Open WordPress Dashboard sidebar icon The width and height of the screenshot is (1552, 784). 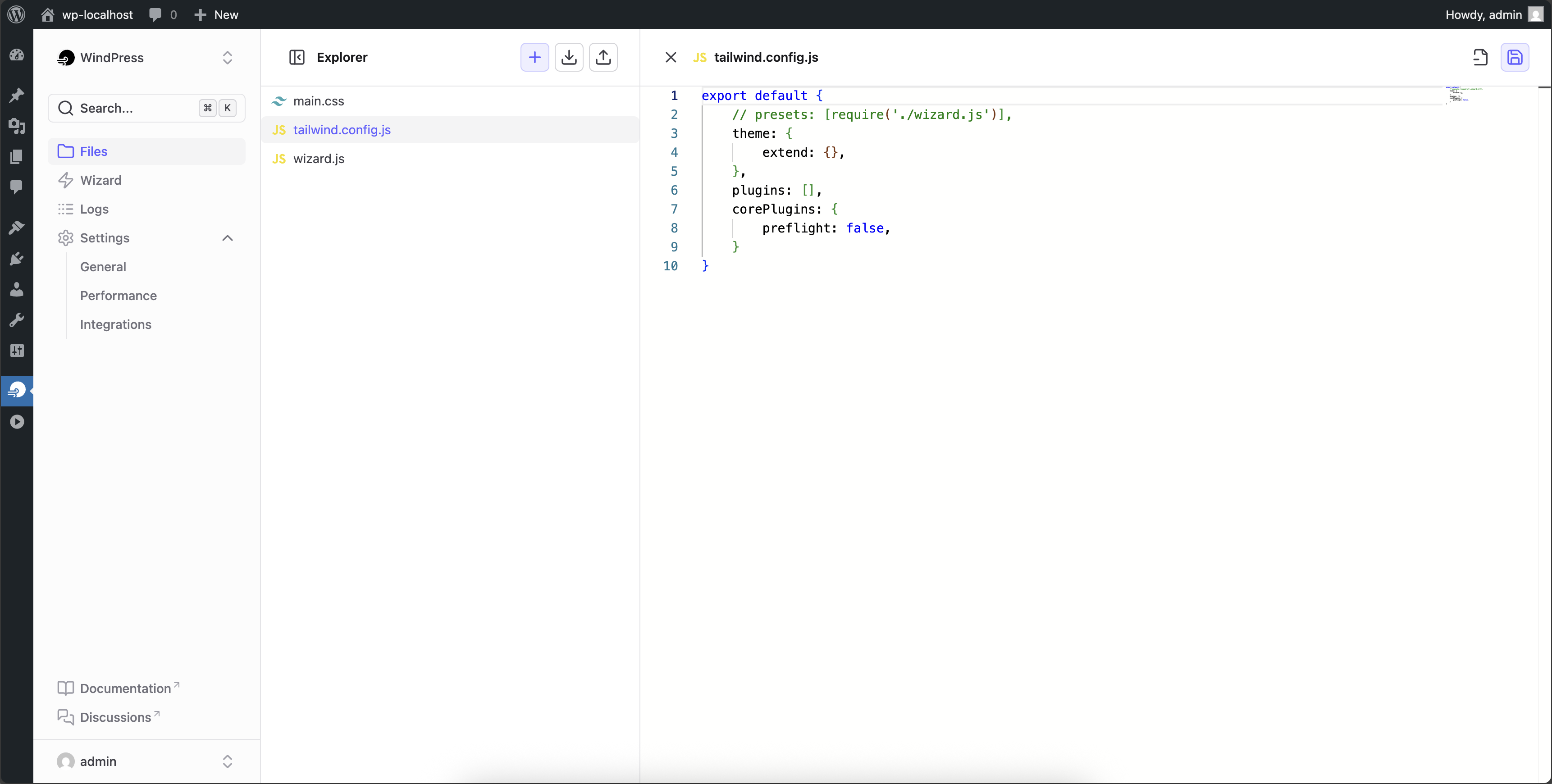[x=17, y=55]
